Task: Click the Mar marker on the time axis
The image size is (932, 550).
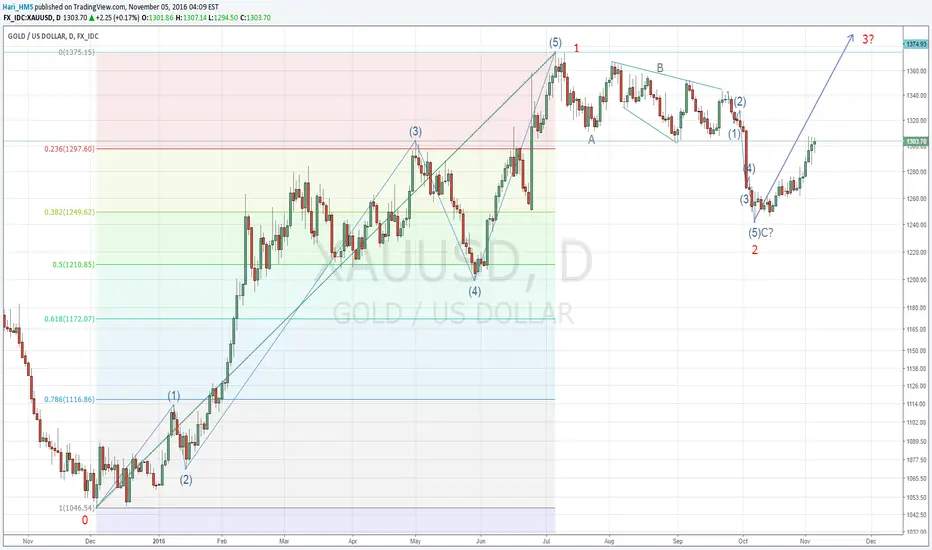Action: [x=284, y=541]
